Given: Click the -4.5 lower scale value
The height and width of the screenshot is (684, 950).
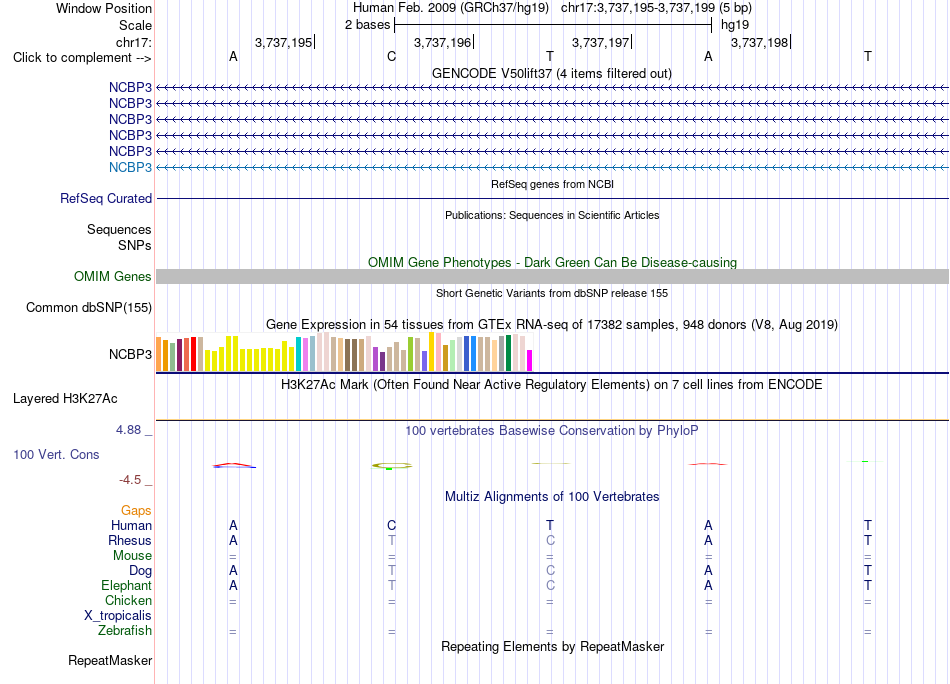Looking at the screenshot, I should (x=130, y=480).
